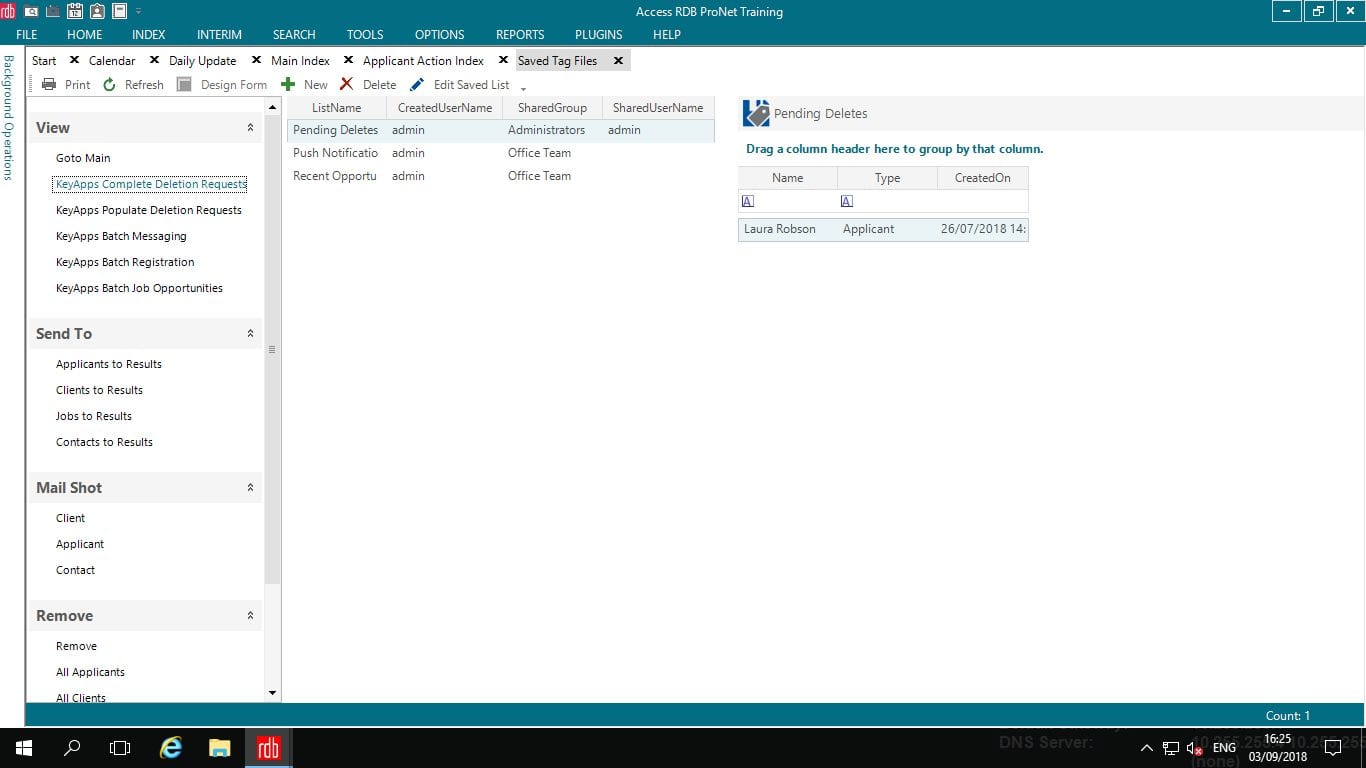Click KeyApps Populate Deletion Requests
The width and height of the screenshot is (1366, 768).
tap(149, 210)
